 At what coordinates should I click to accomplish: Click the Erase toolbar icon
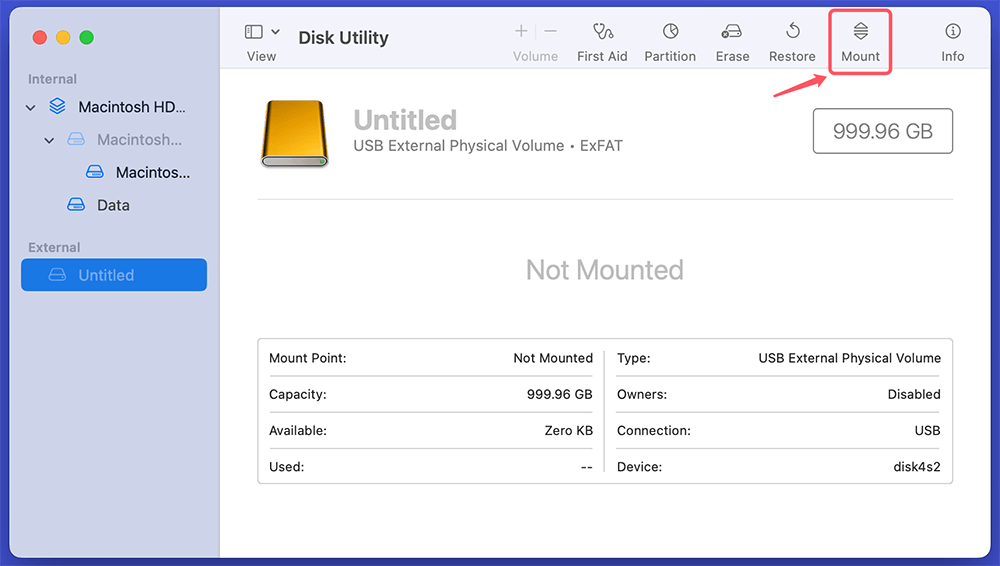pos(732,33)
